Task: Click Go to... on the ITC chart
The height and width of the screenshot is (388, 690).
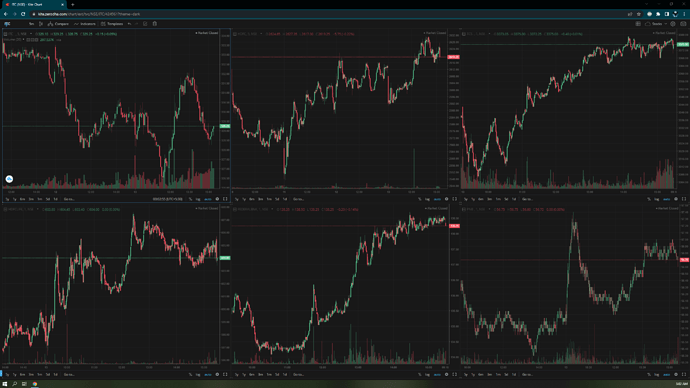Action: click(69, 199)
